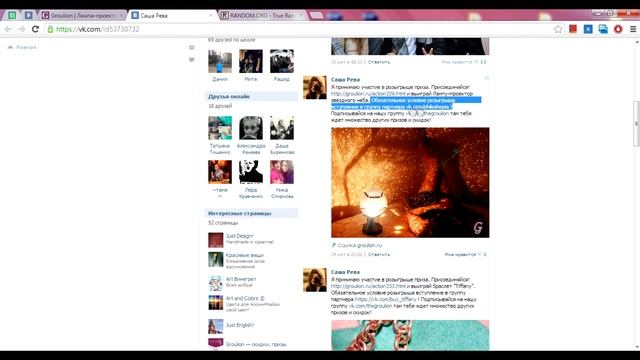
Task: Switch to the RANDOM.ORG tab
Action: point(261,16)
